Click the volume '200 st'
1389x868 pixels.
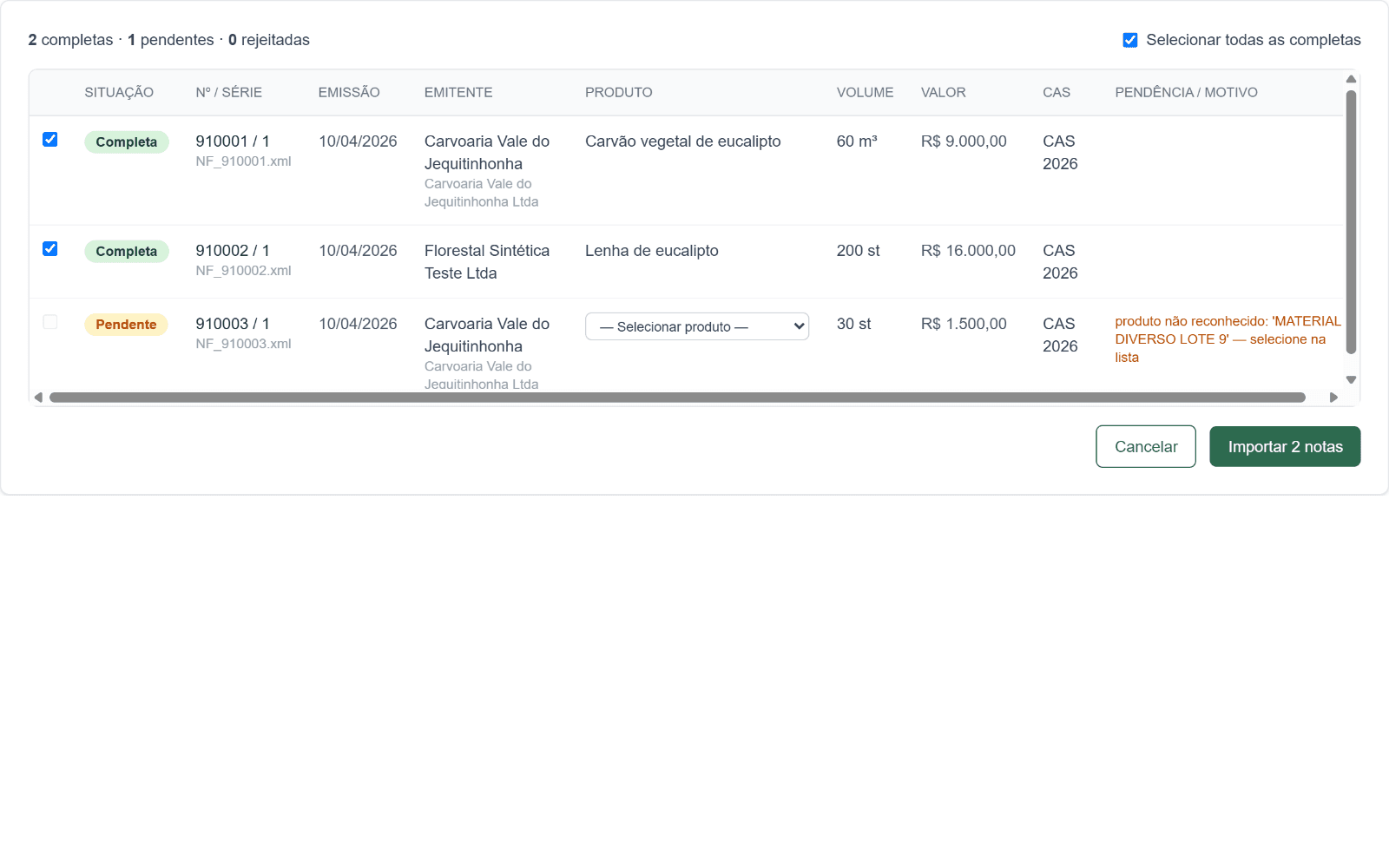tap(858, 251)
